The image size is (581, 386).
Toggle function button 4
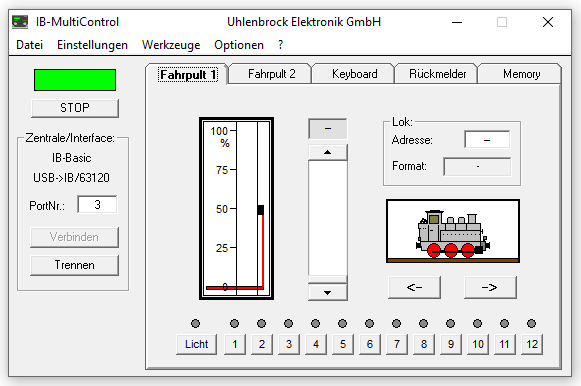316,344
